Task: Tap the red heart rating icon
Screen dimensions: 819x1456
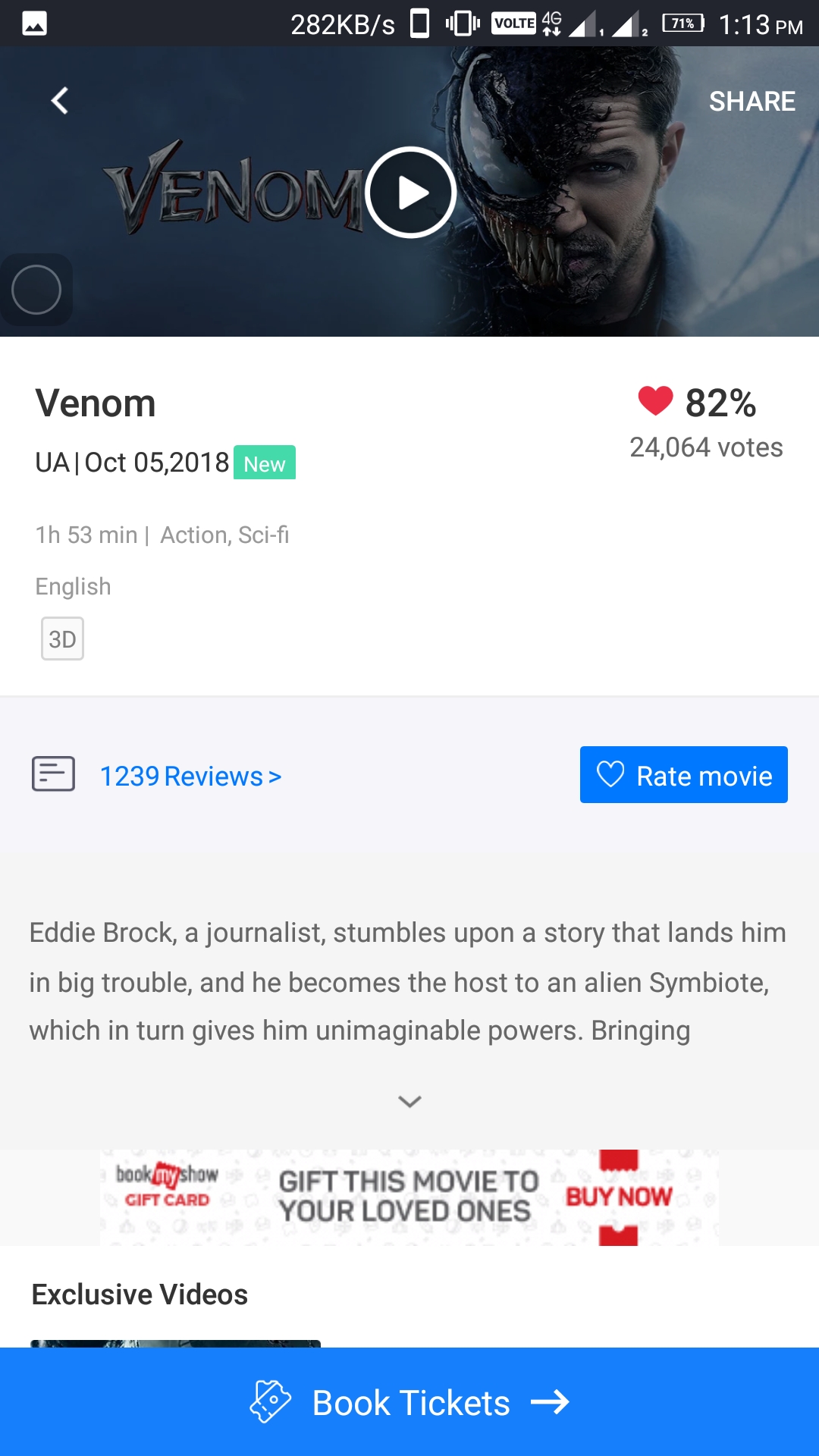Action: (x=655, y=401)
